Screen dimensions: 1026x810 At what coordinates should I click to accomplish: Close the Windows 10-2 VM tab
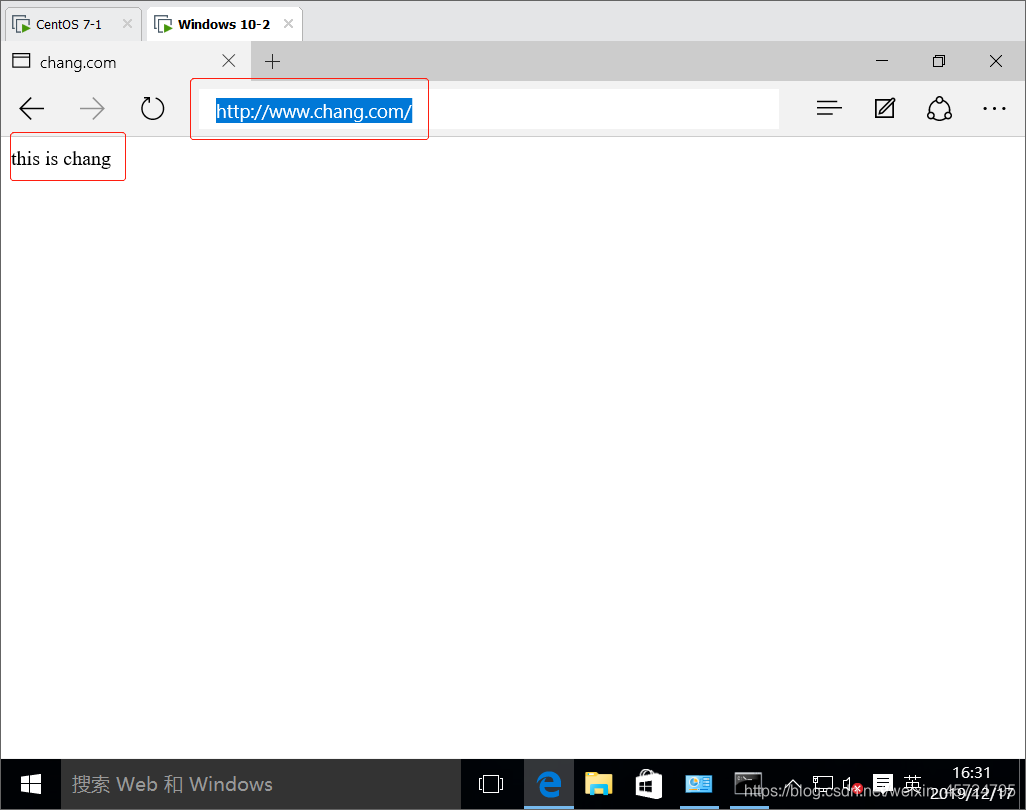pos(289,24)
